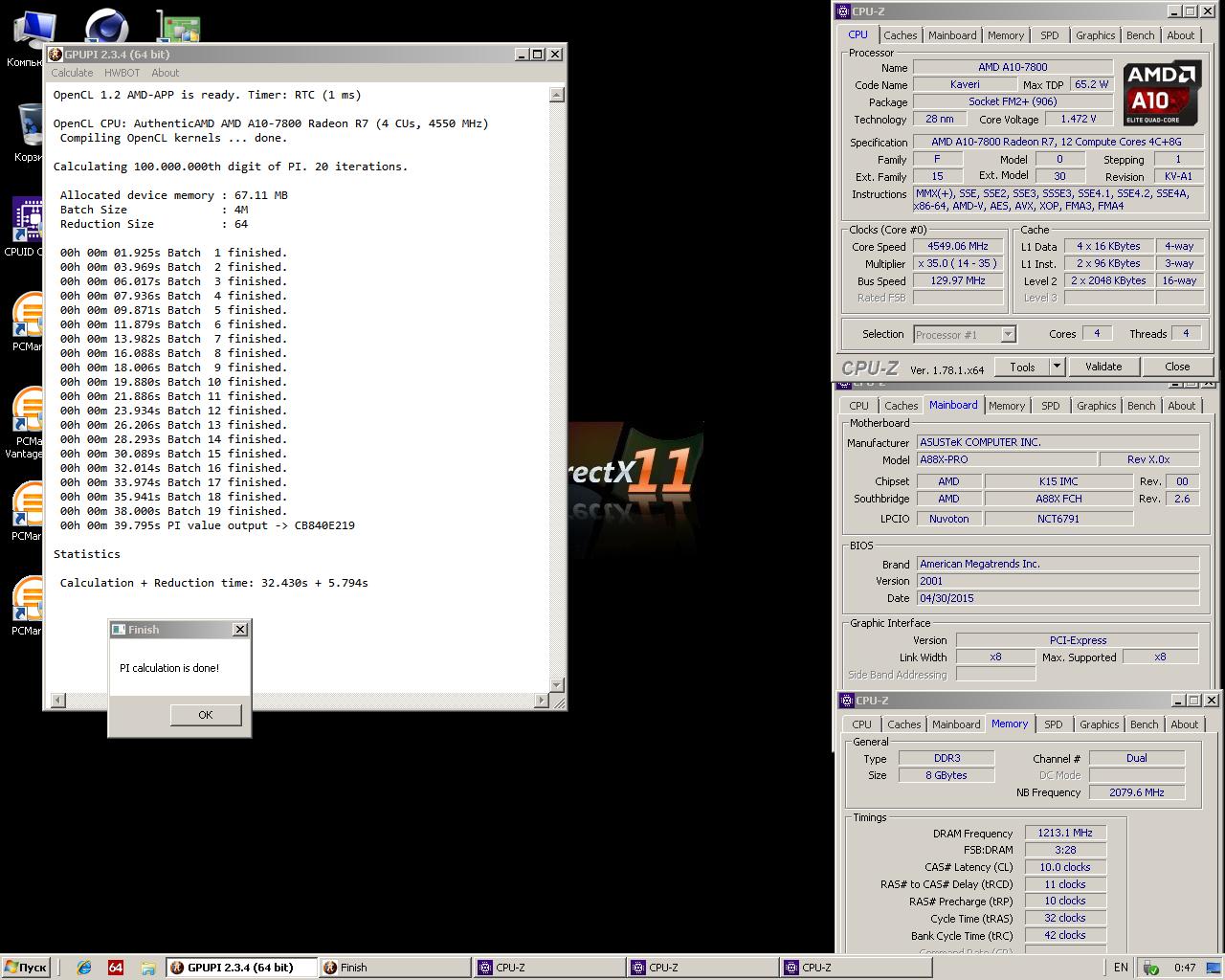The width and height of the screenshot is (1225, 980).
Task: Select CPU tab in bottom CPU-Z window
Action: tap(861, 724)
